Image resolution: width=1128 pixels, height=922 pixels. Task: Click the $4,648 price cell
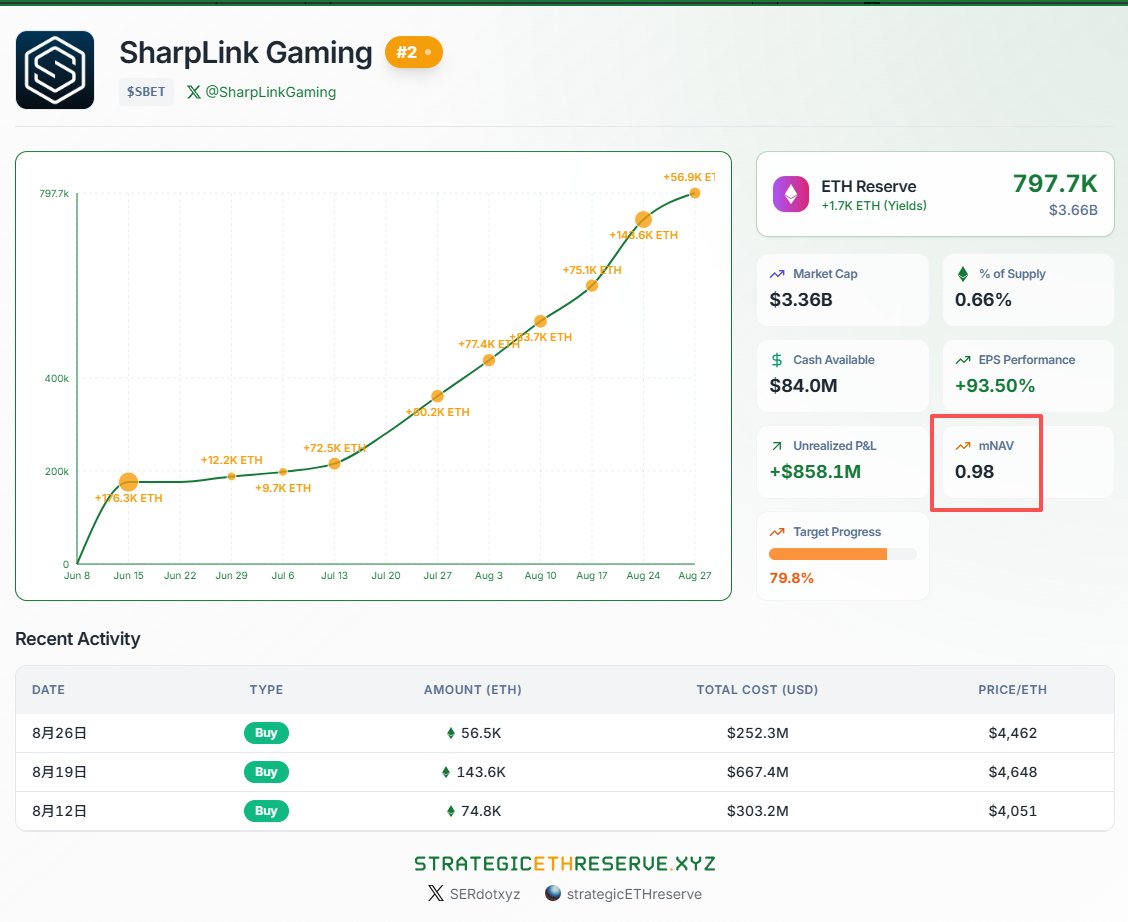pos(1012,772)
